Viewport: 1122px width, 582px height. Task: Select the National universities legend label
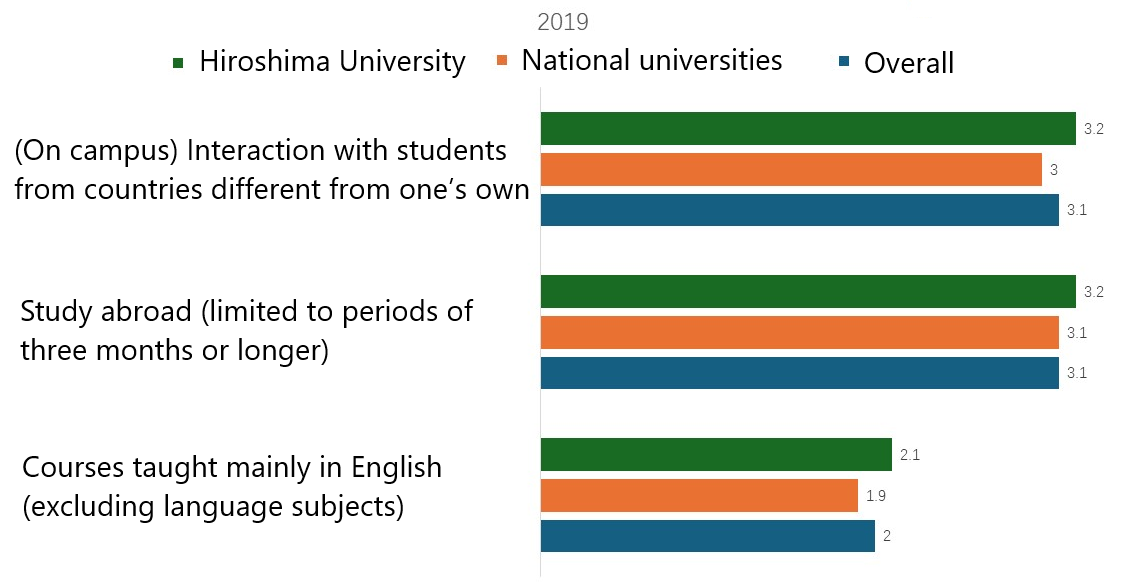652,60
